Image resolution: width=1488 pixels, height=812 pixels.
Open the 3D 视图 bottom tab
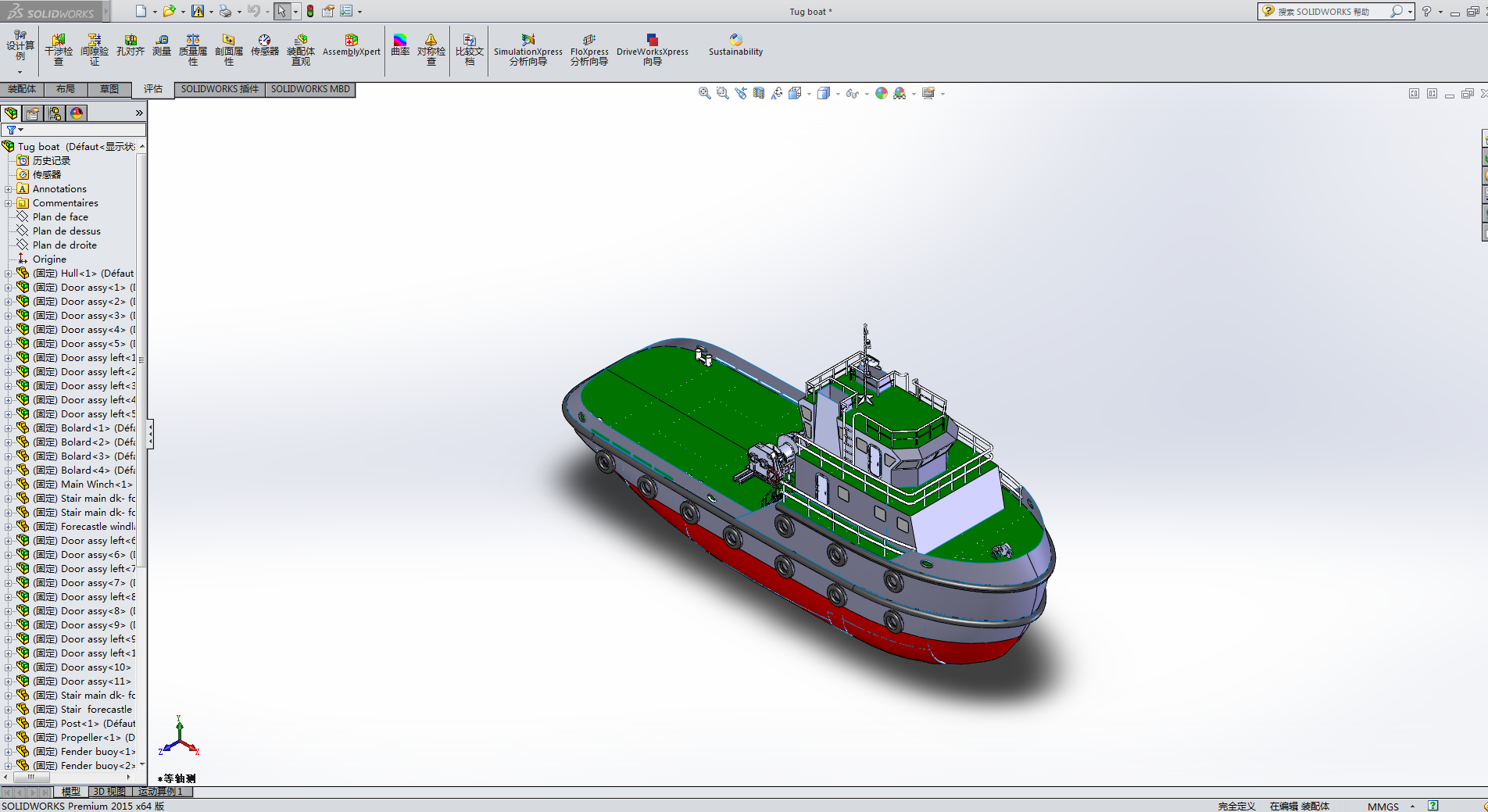pos(109,792)
